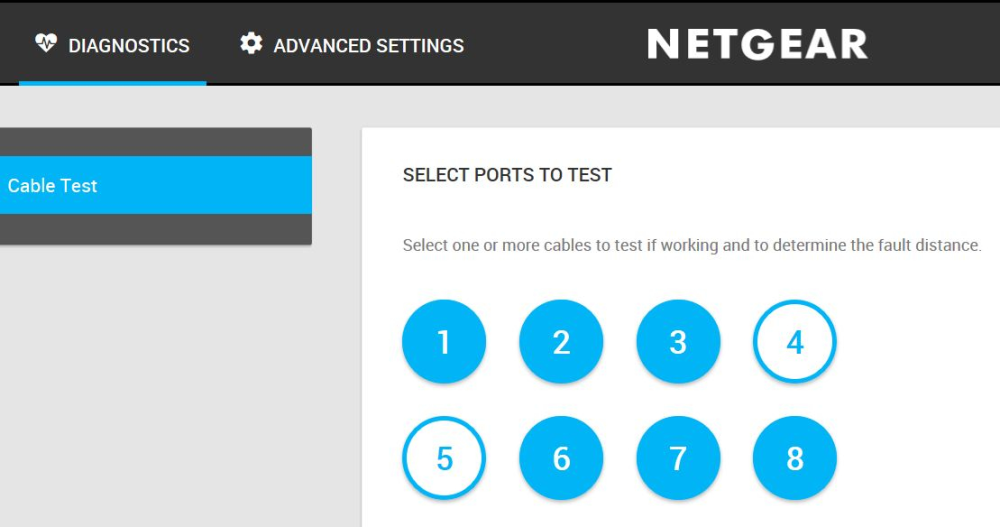Image resolution: width=1000 pixels, height=527 pixels.
Task: Click the dark bar above Cable Test
Action: 155,141
